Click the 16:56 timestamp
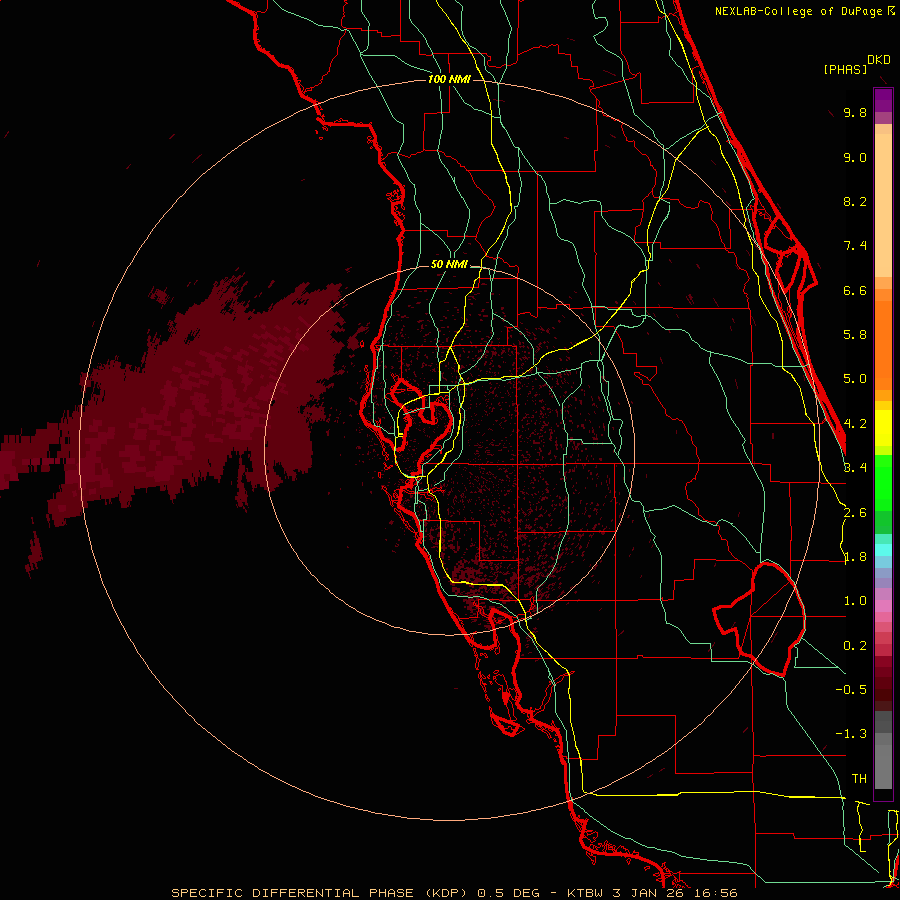This screenshot has height=900, width=900. tap(715, 893)
